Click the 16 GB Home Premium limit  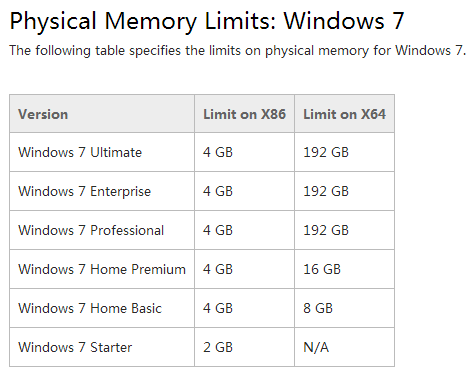322,269
